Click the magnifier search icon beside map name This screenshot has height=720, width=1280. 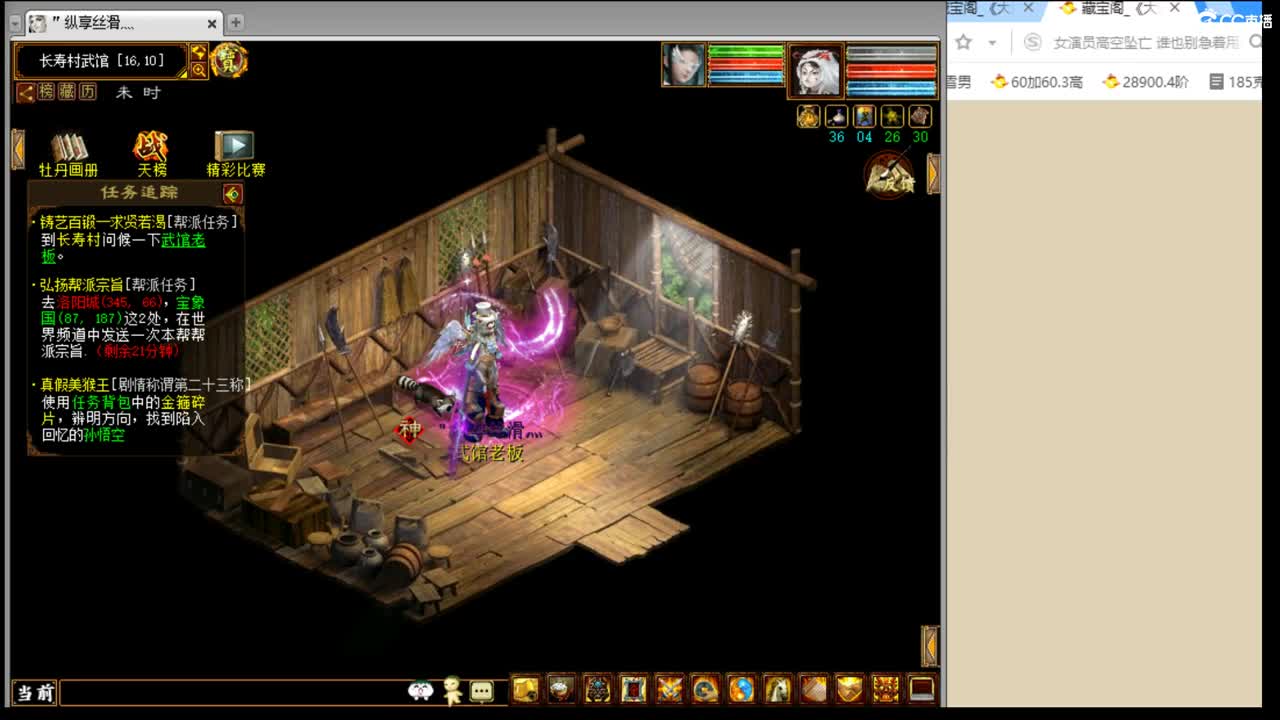(199, 69)
